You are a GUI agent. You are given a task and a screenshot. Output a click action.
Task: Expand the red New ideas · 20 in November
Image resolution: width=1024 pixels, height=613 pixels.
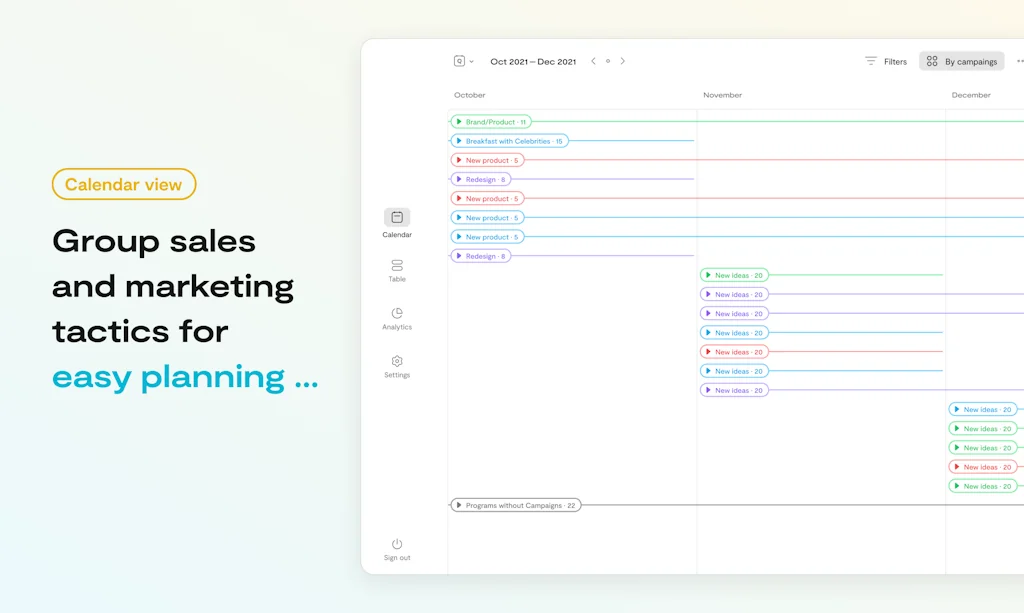[x=734, y=351]
